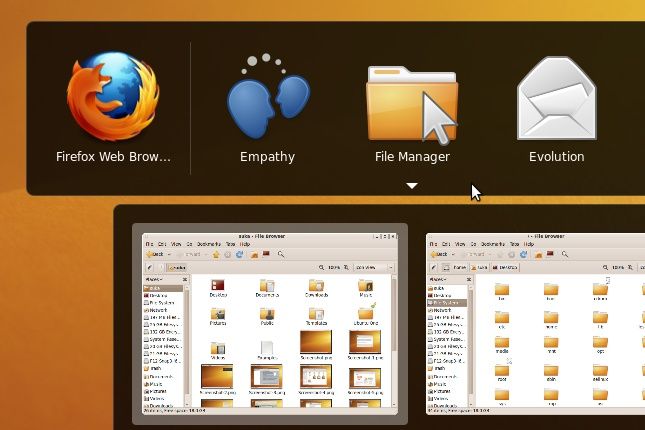Screen dimensions: 645x430
Task: Click Stop loading icon in home folder window
Action: pos(227,255)
